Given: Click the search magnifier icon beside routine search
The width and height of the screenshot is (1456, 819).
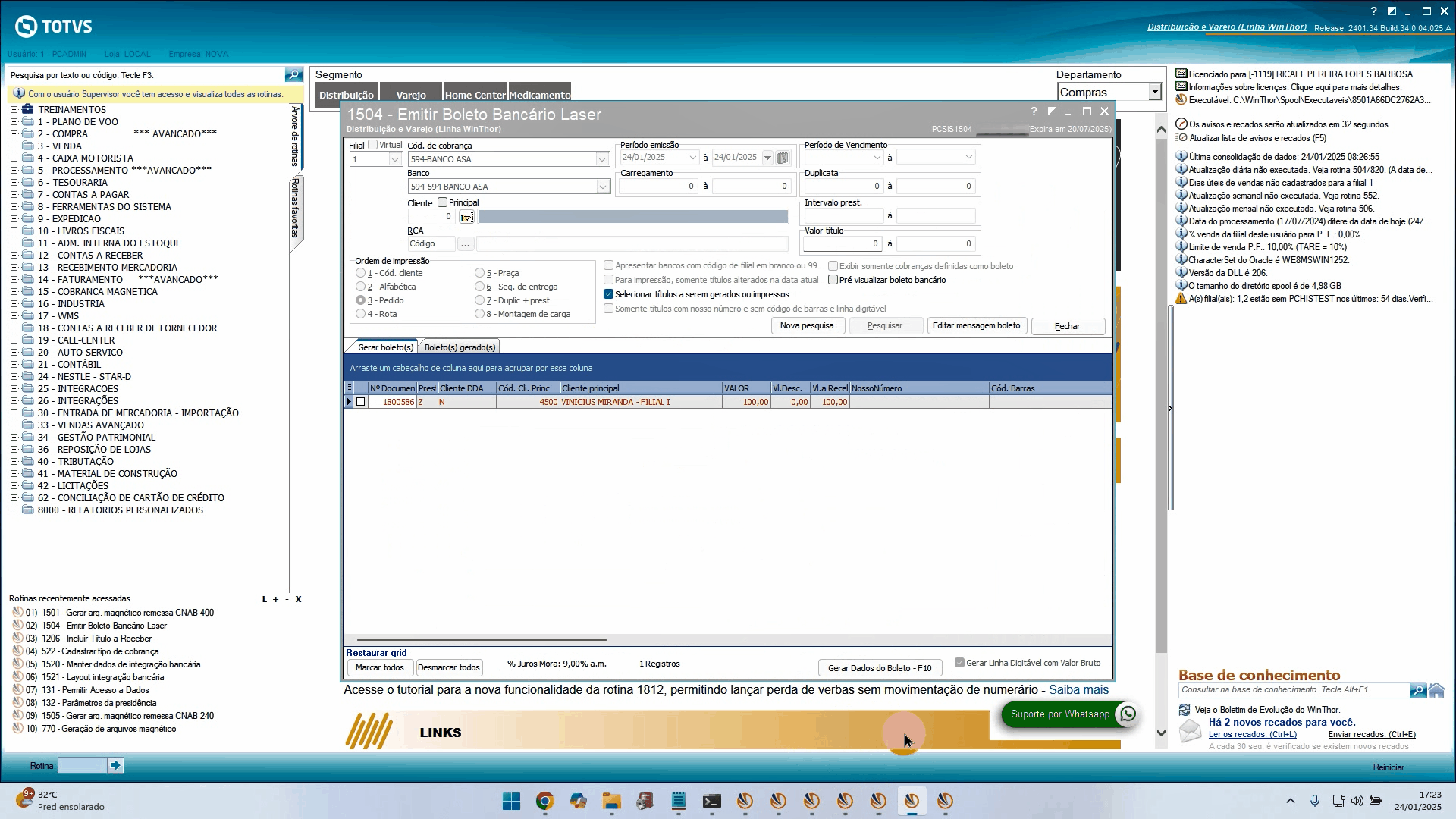Looking at the screenshot, I should tap(293, 75).
